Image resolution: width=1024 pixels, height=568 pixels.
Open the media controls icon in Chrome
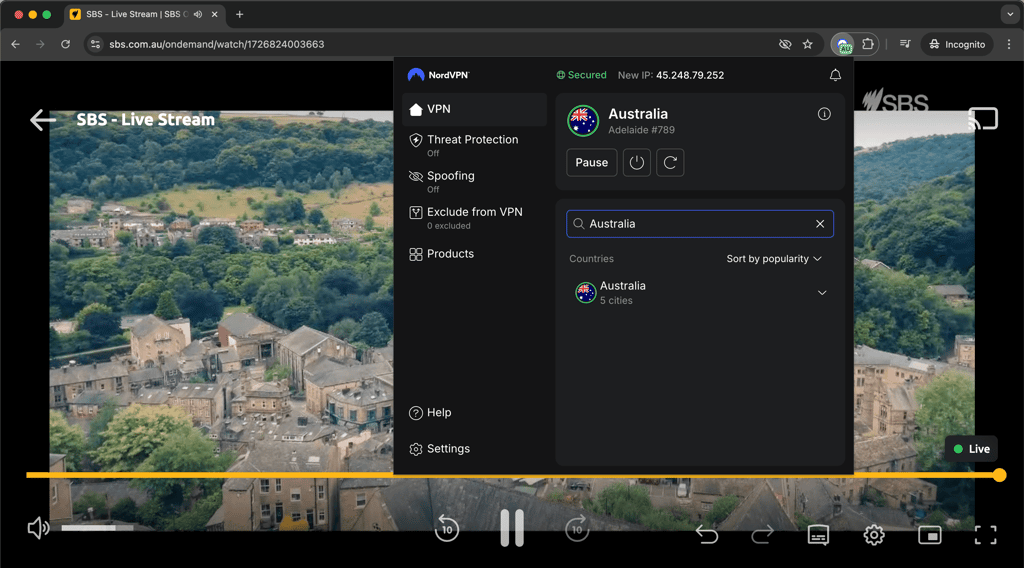pyautogui.click(x=905, y=44)
